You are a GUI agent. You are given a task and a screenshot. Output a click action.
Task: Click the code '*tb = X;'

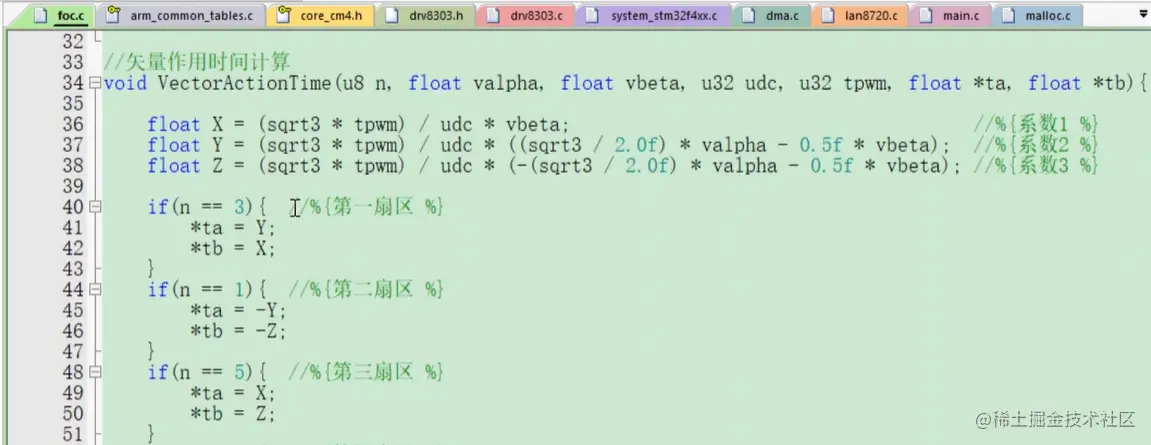pyautogui.click(x=232, y=249)
